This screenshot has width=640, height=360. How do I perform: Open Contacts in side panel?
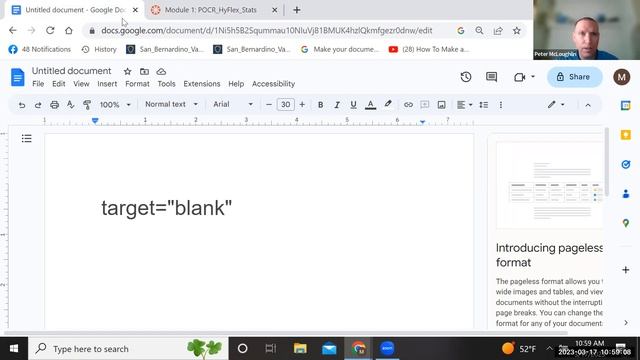click(625, 193)
